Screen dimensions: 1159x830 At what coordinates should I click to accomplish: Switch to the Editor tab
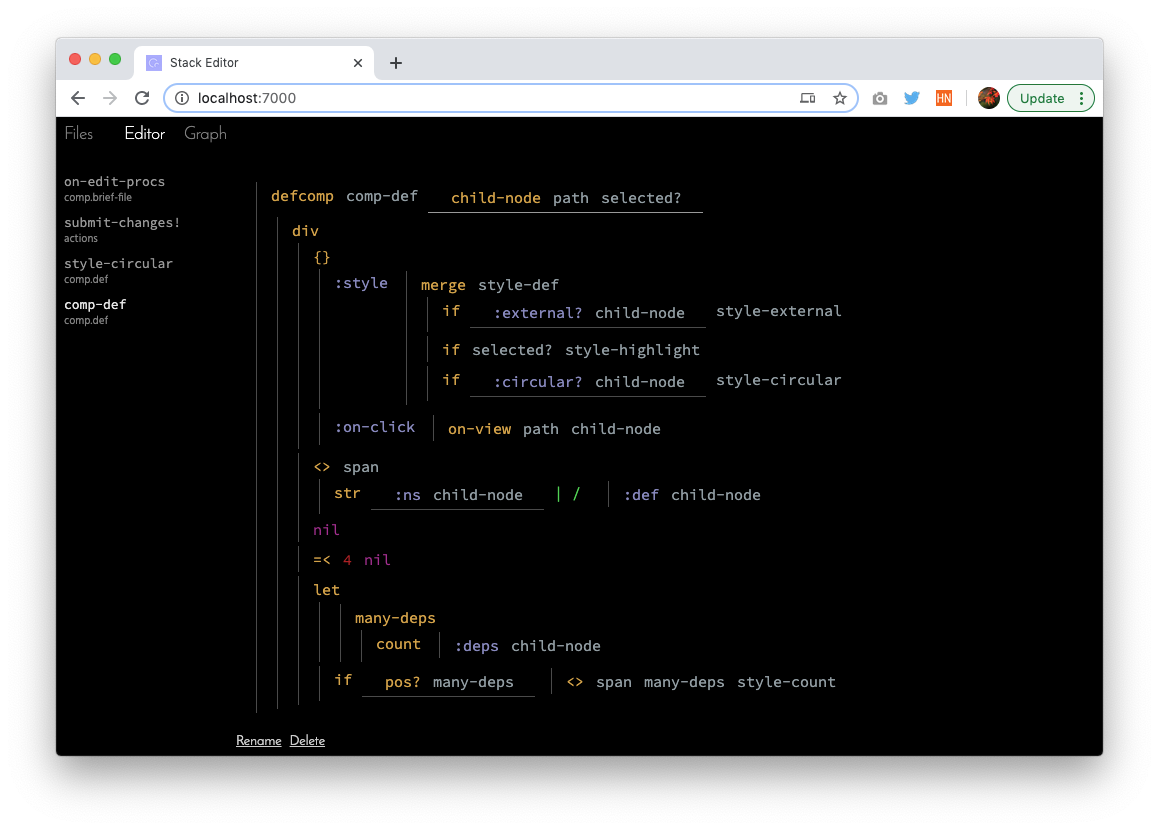tap(144, 134)
